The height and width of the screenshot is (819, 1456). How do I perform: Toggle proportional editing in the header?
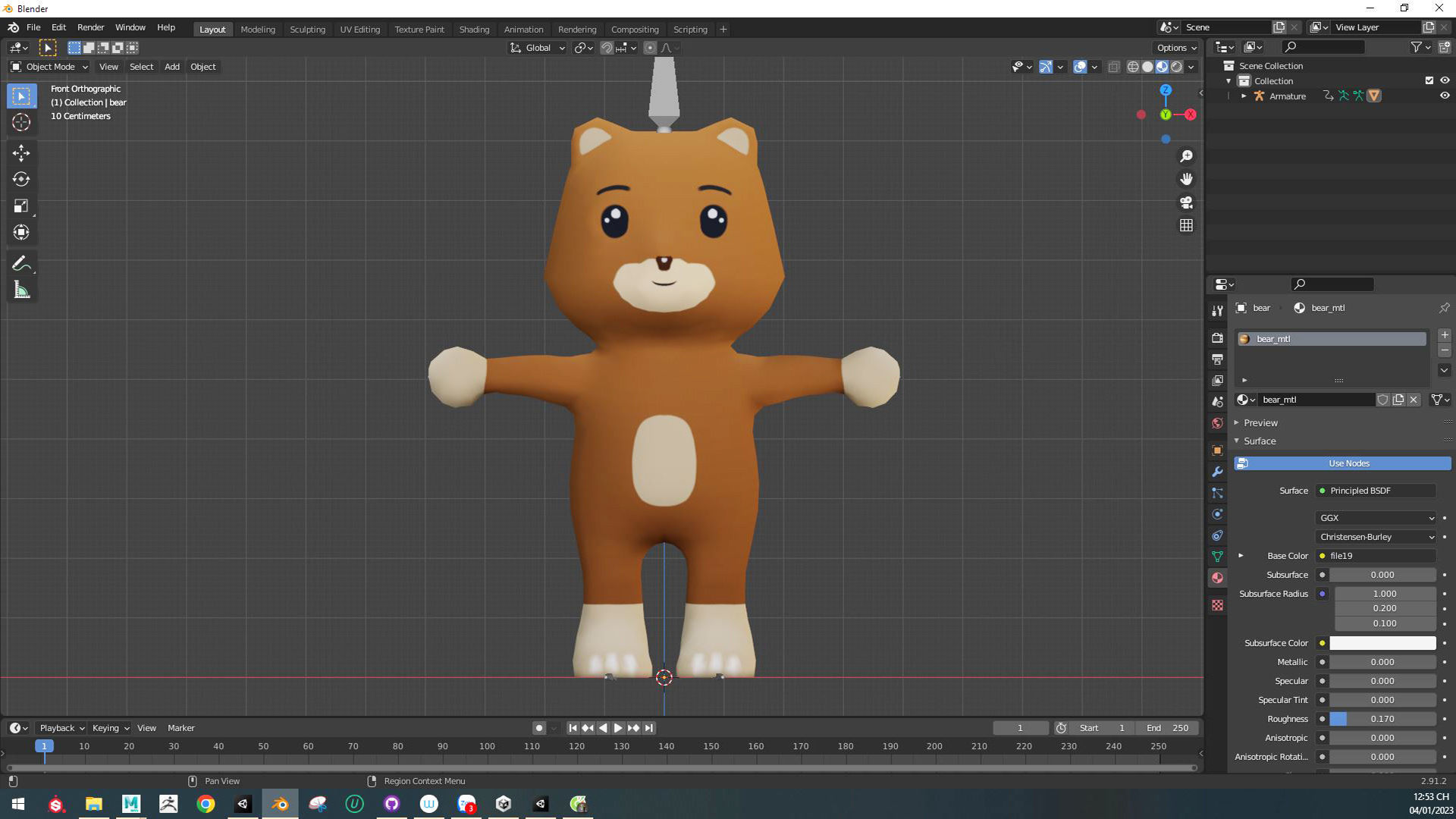[650, 48]
